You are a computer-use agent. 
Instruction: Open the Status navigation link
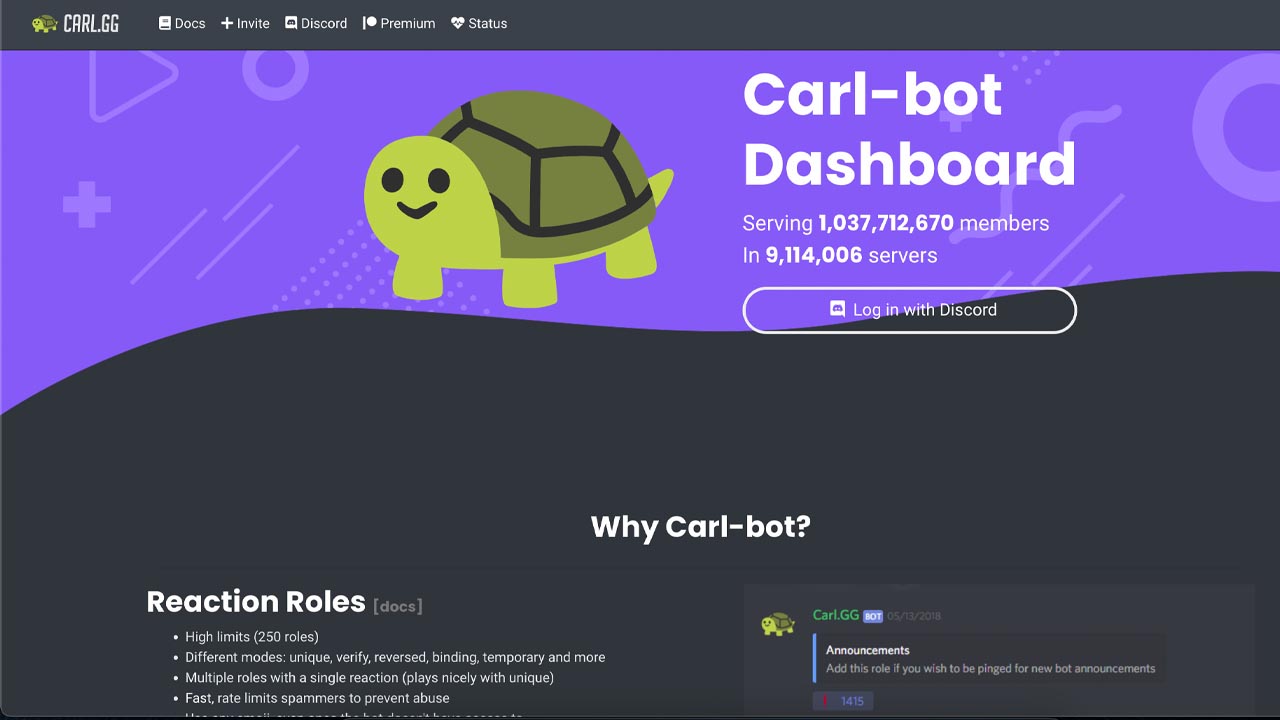[x=479, y=23]
